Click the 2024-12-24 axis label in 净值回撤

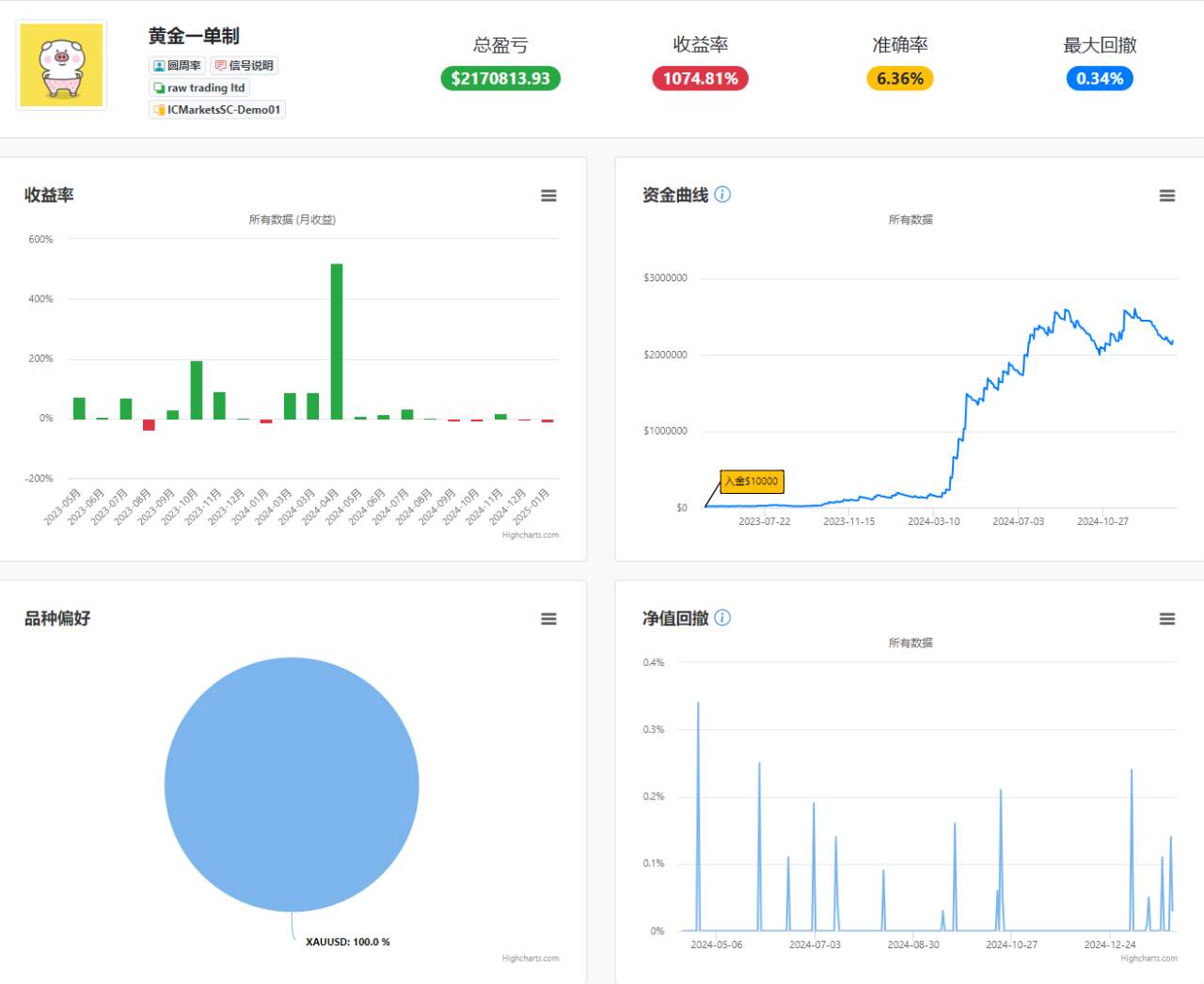pyautogui.click(x=1110, y=944)
